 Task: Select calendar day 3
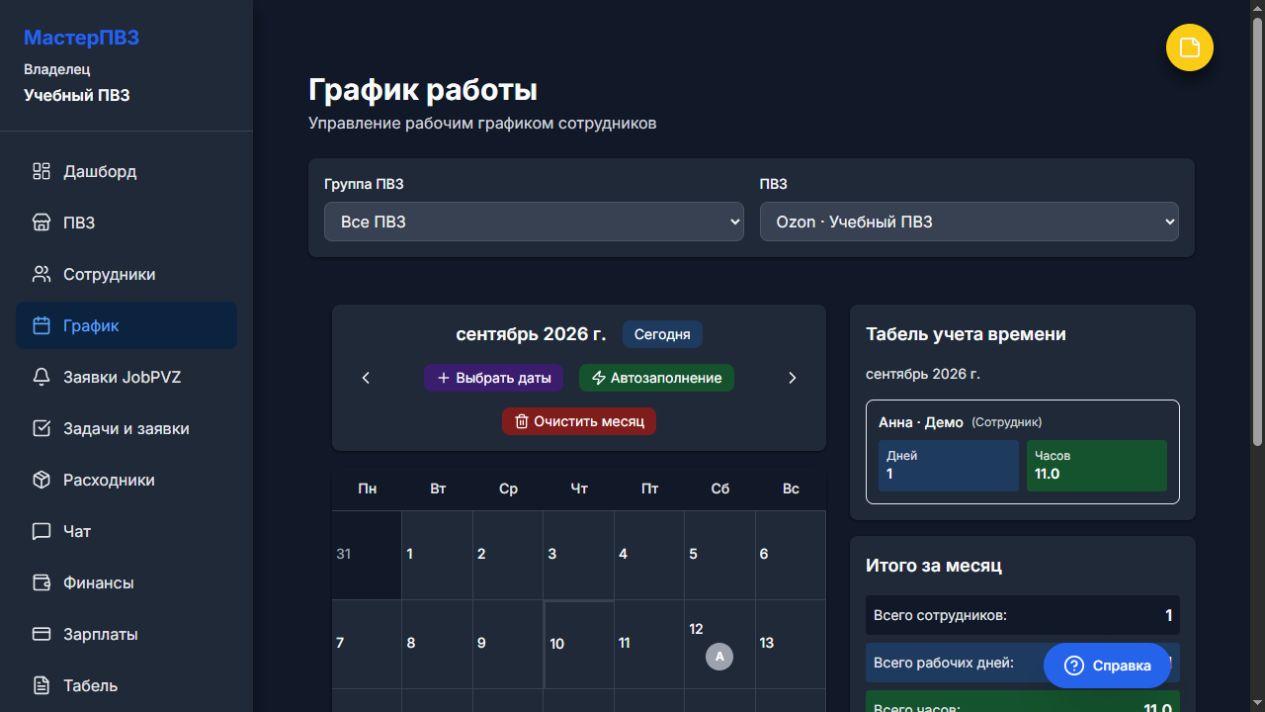(x=578, y=555)
